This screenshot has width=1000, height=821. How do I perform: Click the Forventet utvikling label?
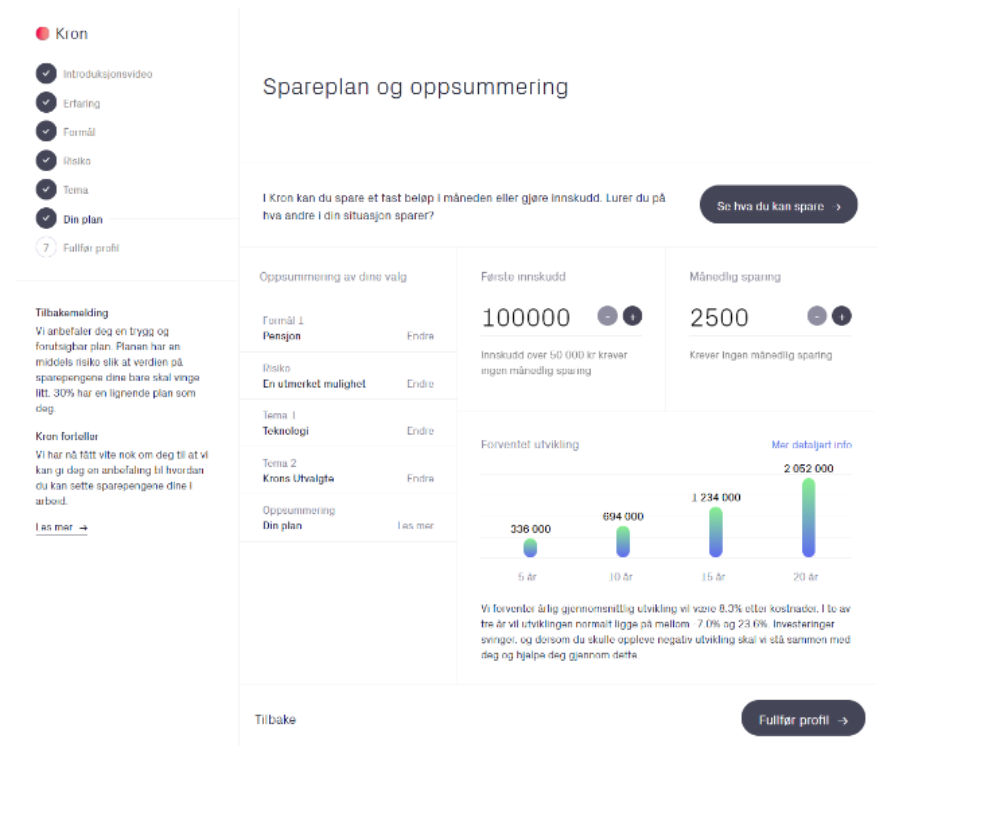point(530,445)
